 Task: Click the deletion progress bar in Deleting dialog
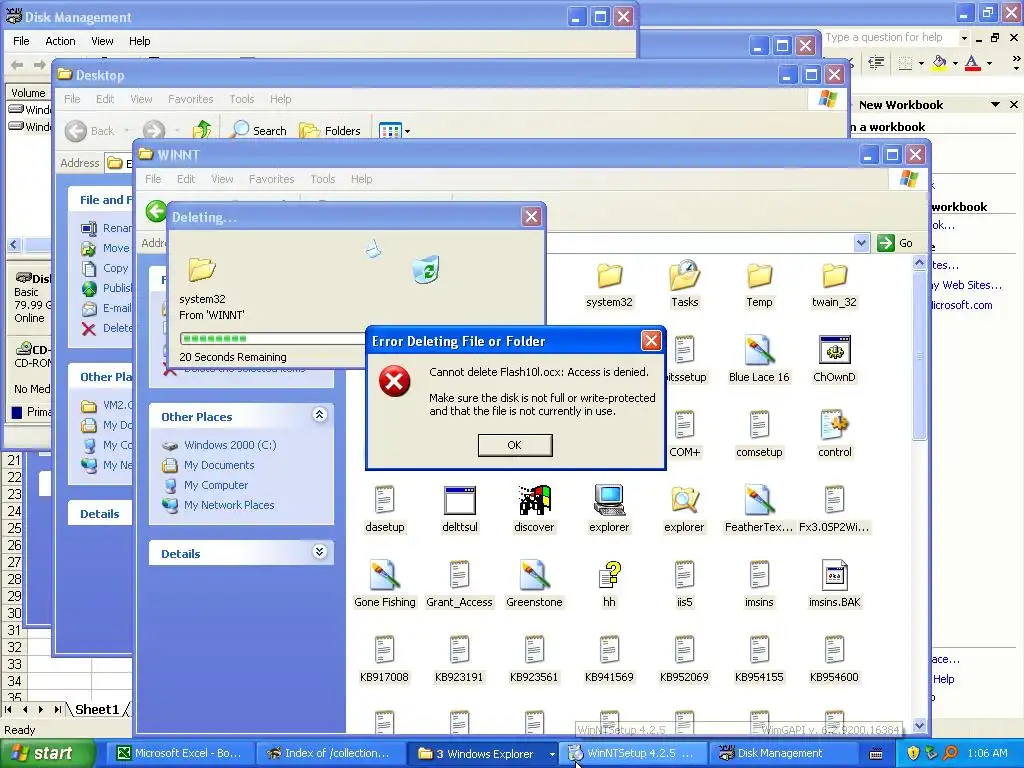272,338
